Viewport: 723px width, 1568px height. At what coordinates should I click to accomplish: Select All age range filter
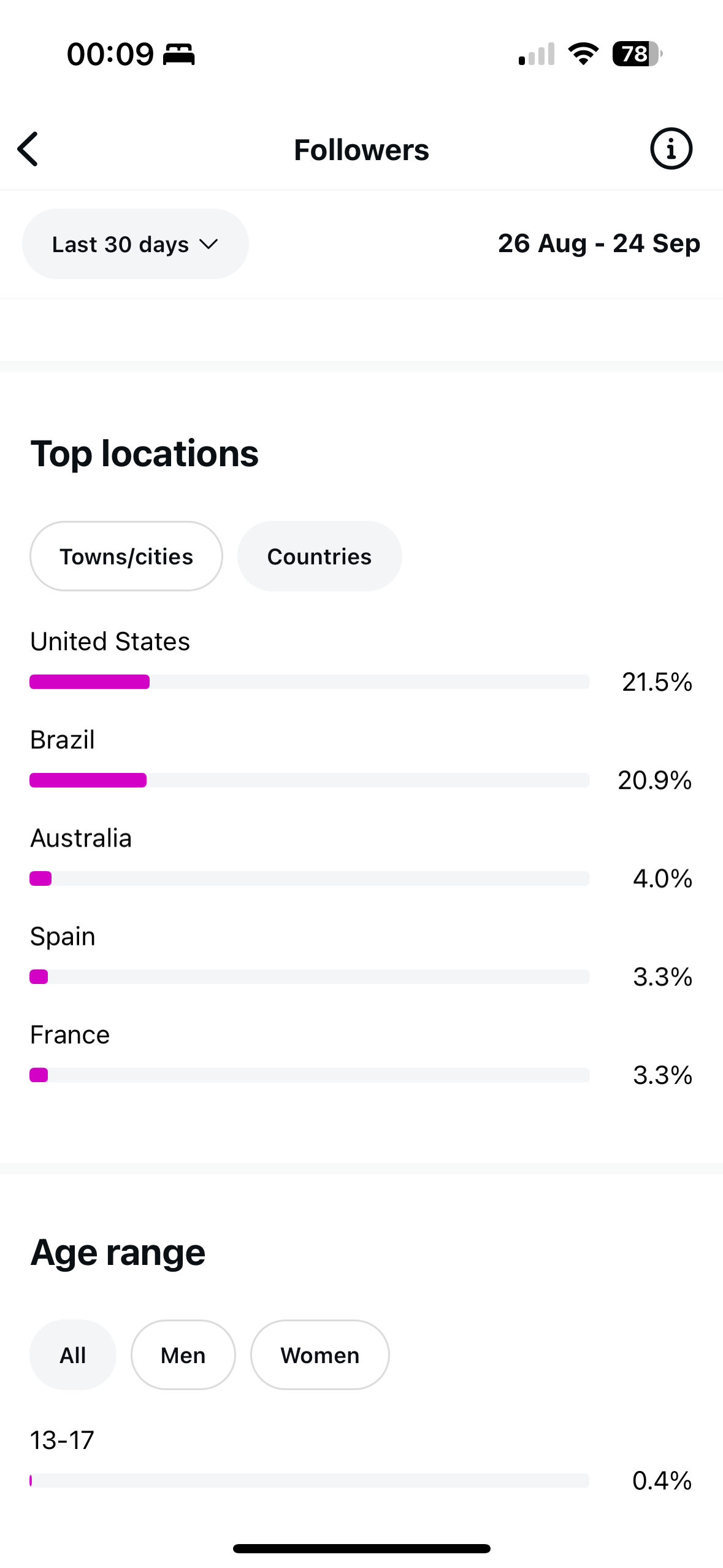(x=73, y=1355)
